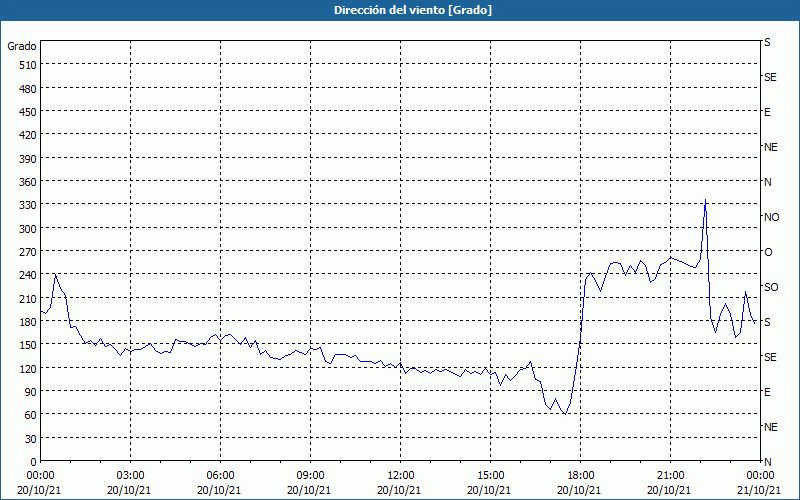This screenshot has height=500, width=800.
Task: Click the 00:00 label above 21/10/21
Action: (x=760, y=476)
